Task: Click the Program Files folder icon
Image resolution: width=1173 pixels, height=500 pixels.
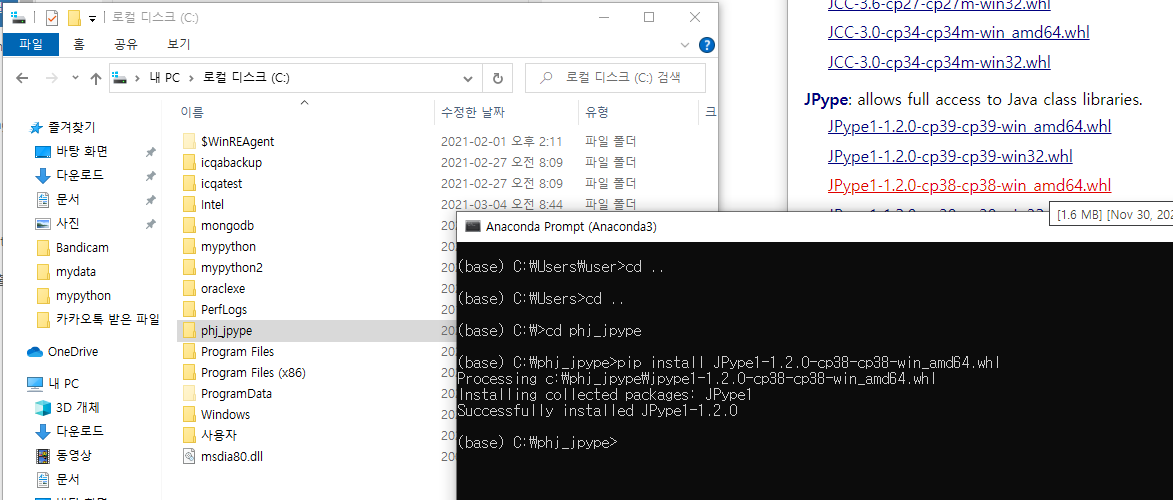Action: pos(189,351)
